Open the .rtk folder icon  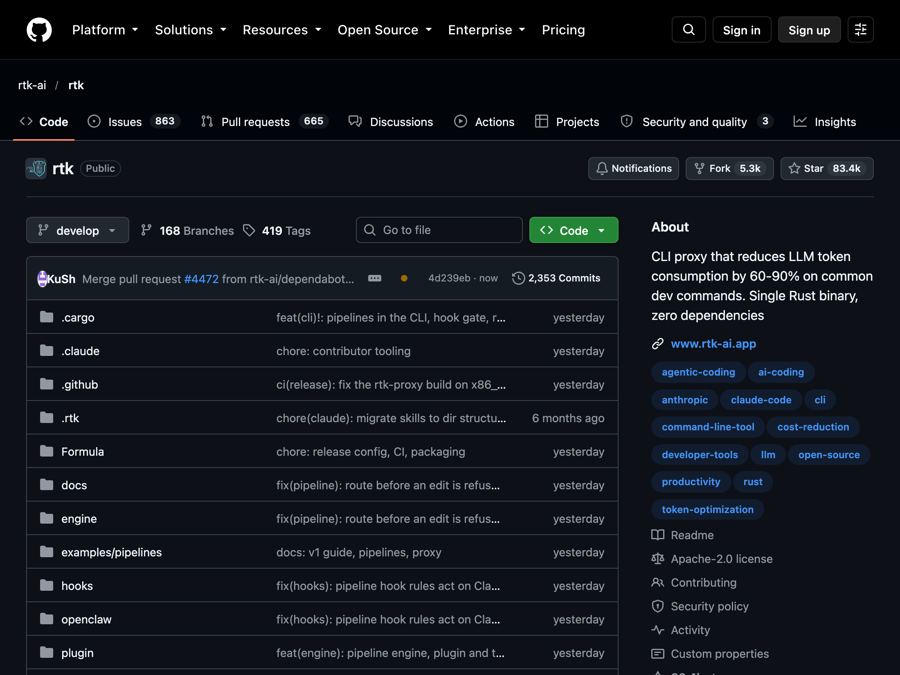(46, 418)
